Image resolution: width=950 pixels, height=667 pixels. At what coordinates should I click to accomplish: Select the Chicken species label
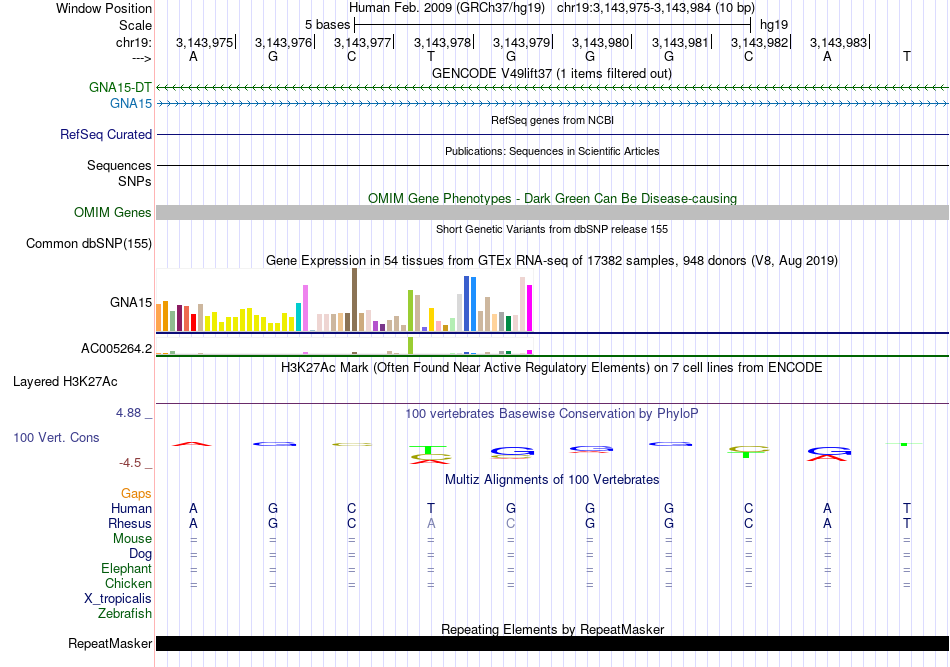pos(128,583)
